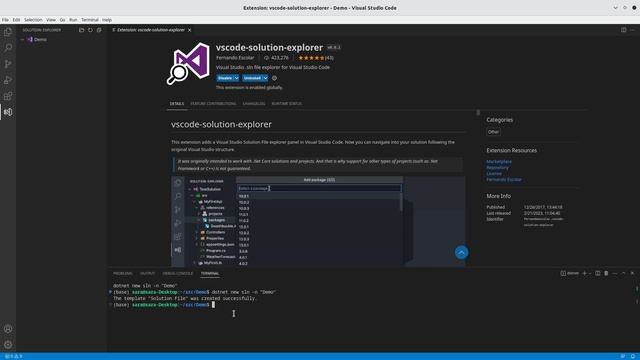Open the View menu
This screenshot has width=640, height=360.
coord(51,20)
